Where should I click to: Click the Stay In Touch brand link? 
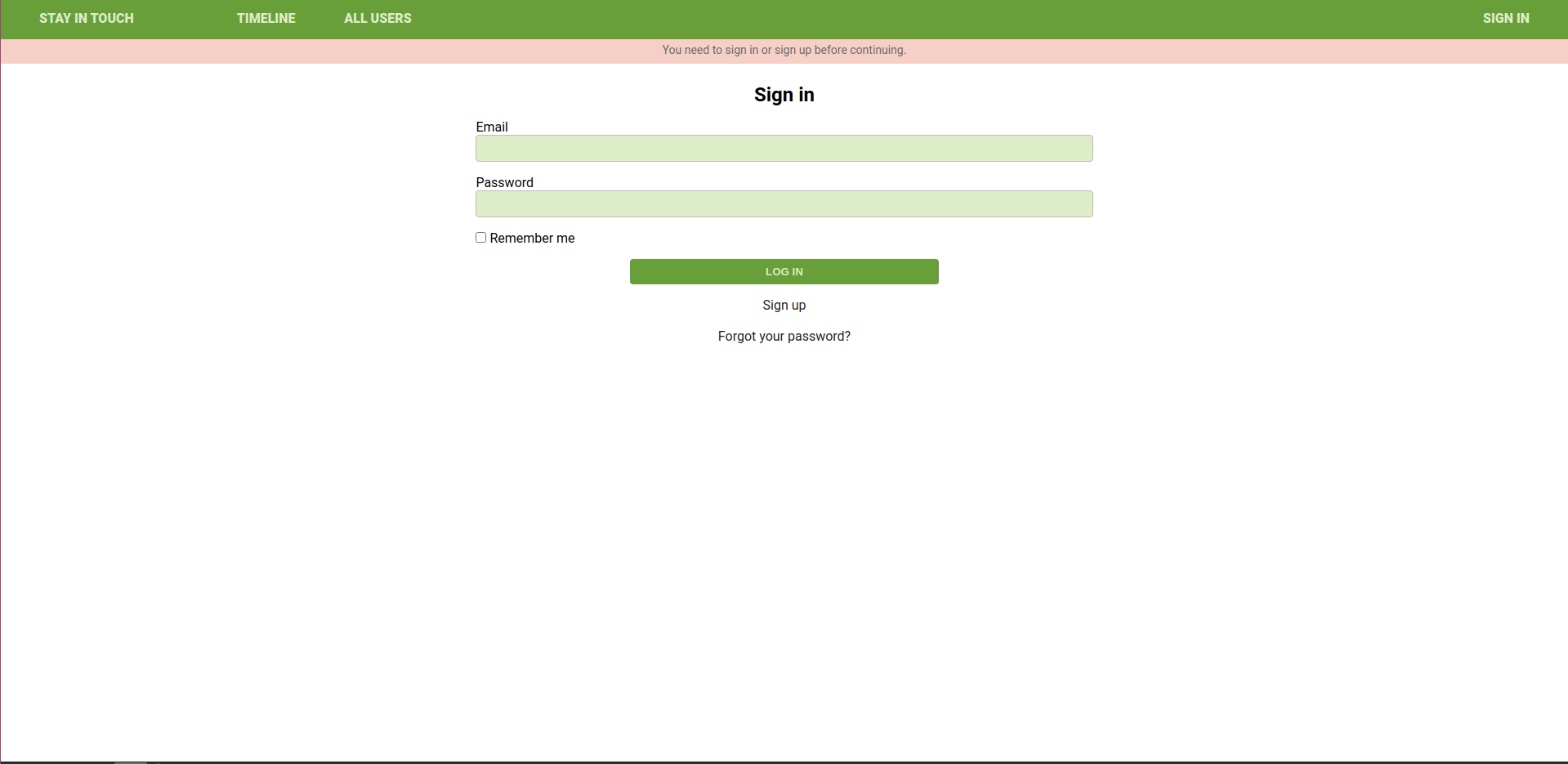click(x=86, y=18)
